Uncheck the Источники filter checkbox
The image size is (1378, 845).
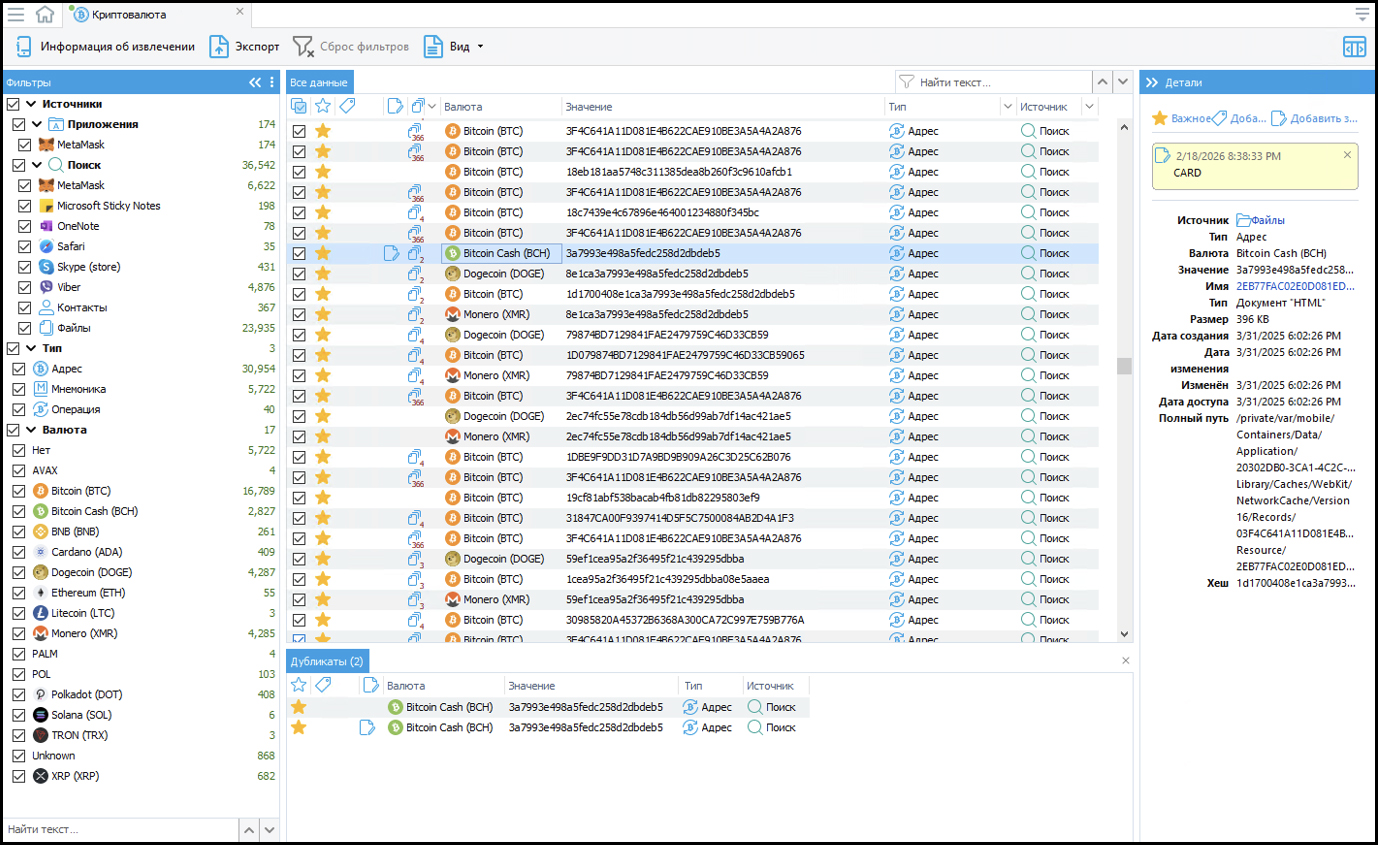[x=13, y=104]
